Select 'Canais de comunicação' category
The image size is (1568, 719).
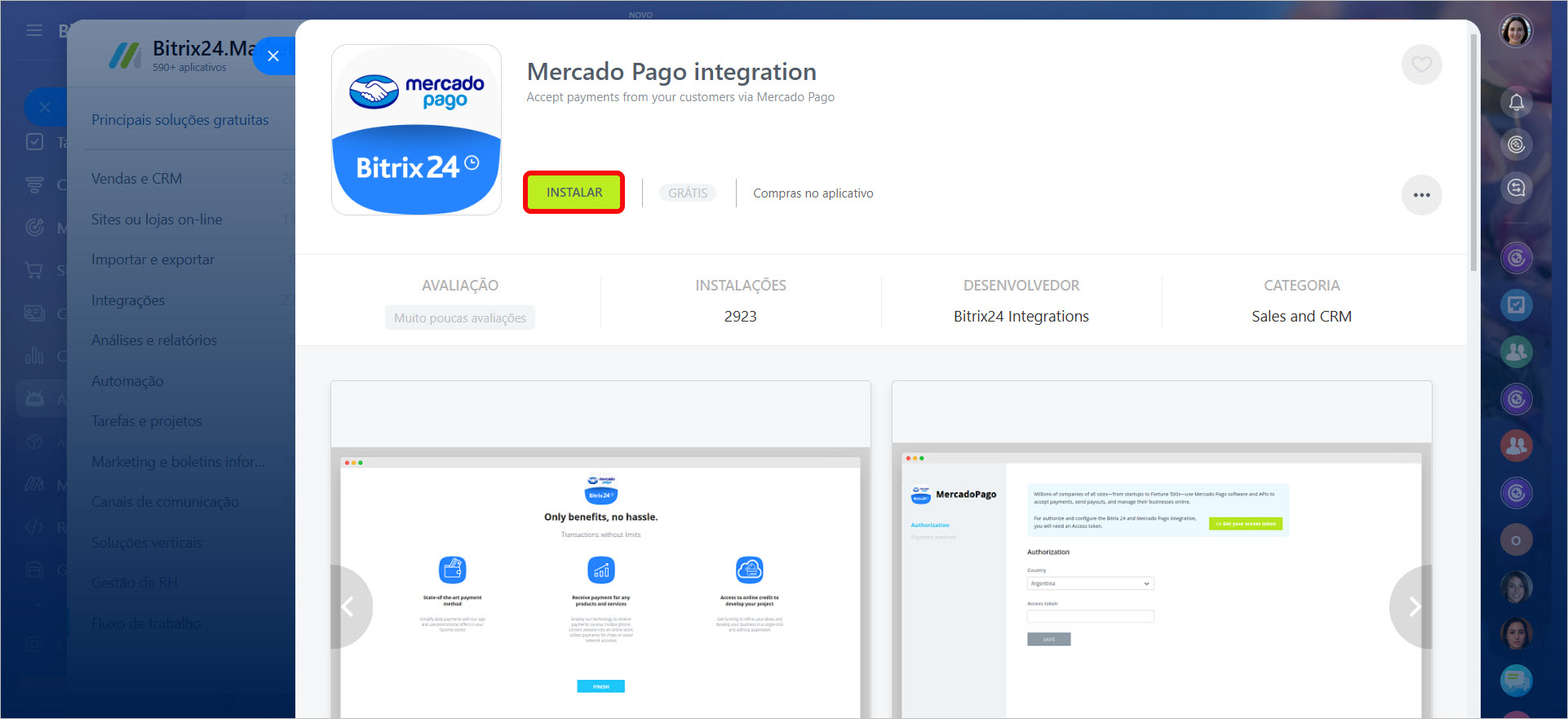tap(165, 502)
